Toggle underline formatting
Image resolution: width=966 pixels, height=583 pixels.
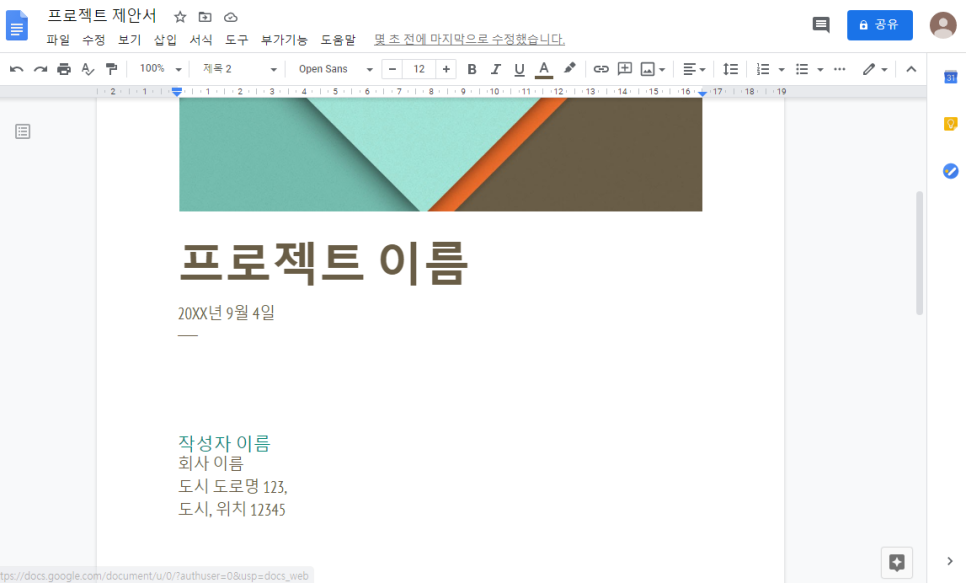point(519,69)
